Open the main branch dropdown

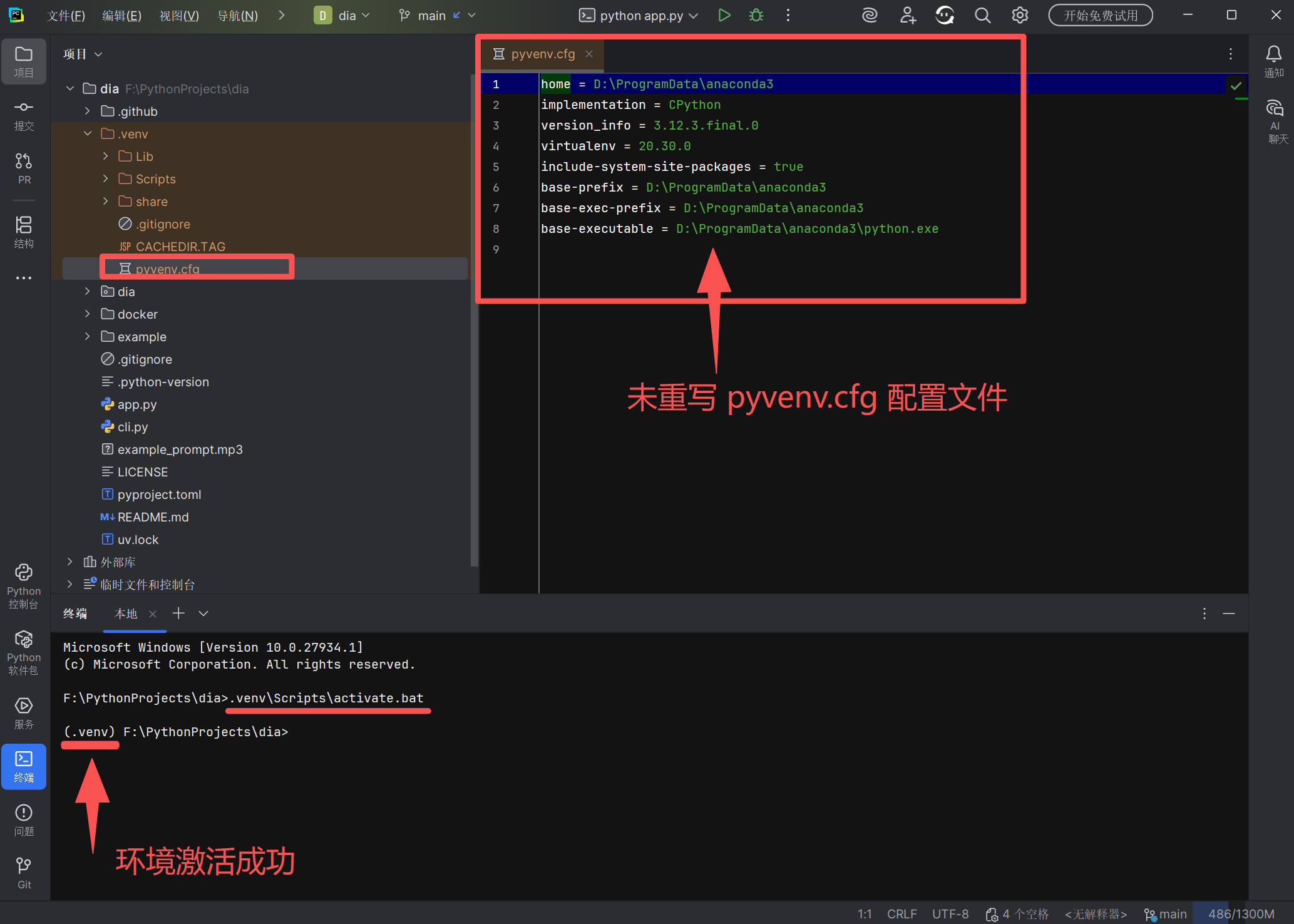[x=437, y=16]
